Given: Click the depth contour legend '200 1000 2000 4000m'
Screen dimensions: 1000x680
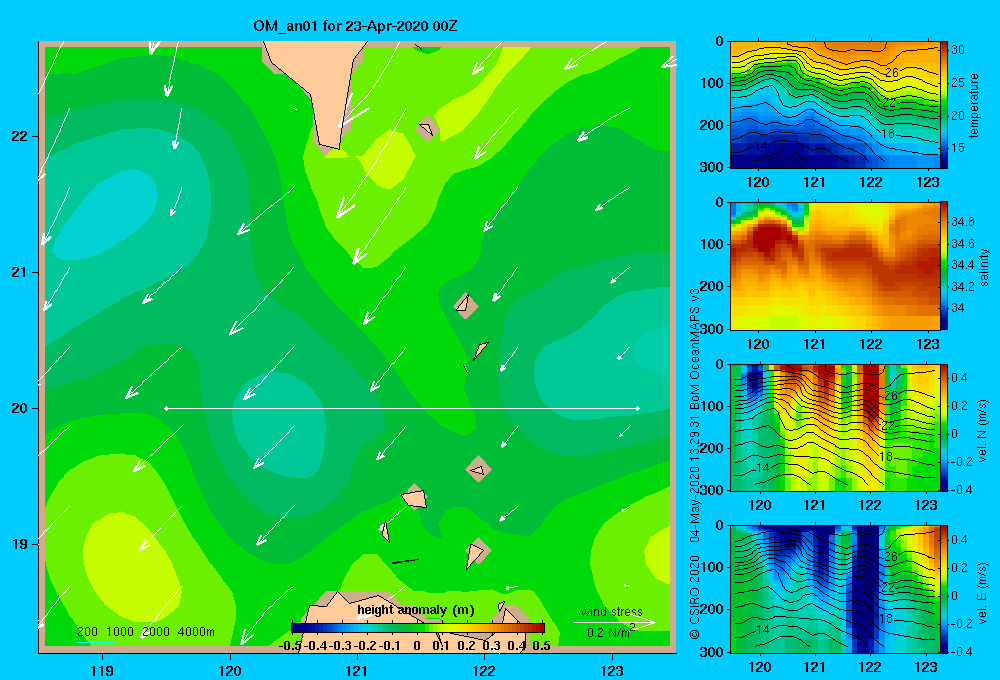Looking at the screenshot, I should pos(145,632).
